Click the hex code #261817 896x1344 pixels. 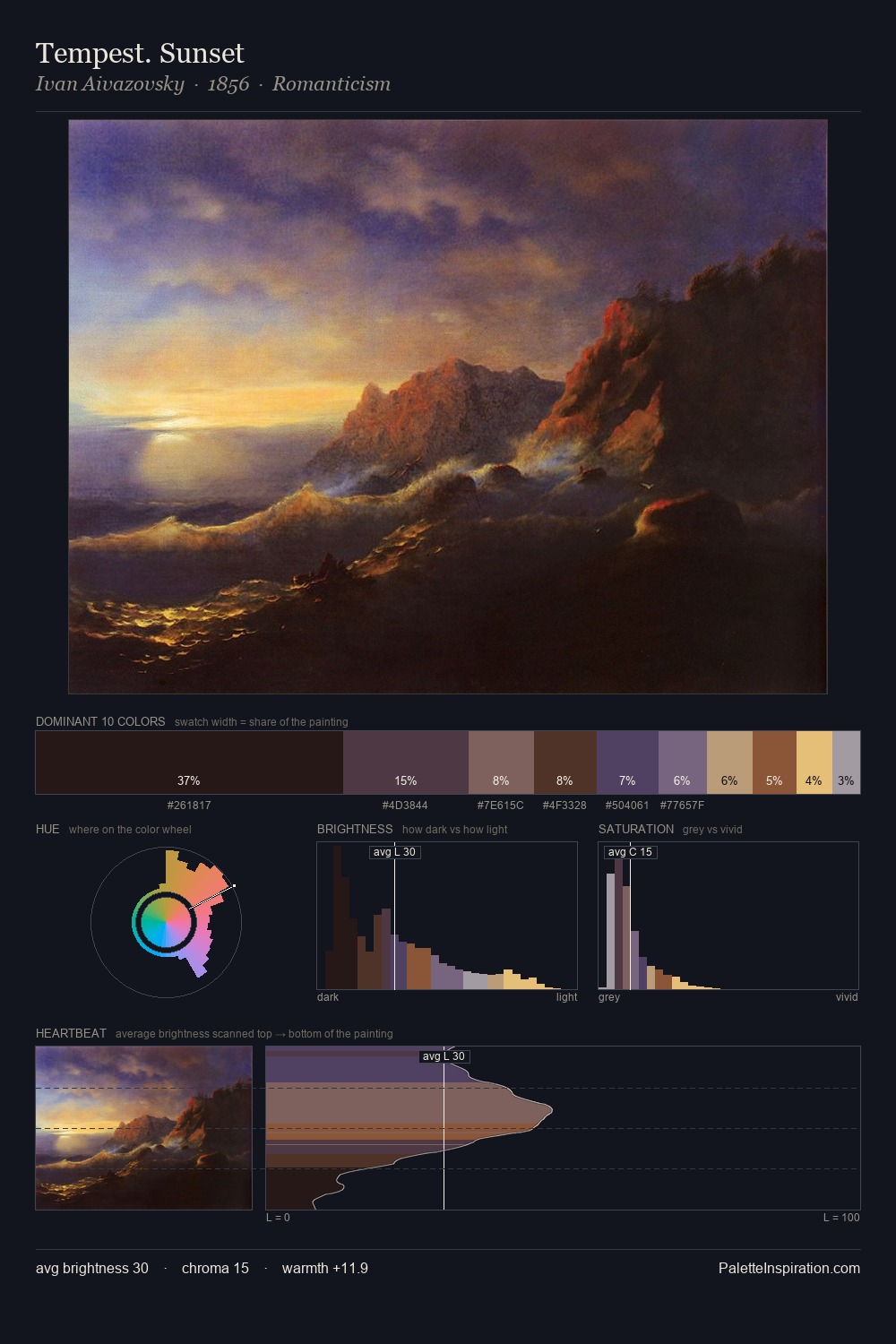[189, 806]
